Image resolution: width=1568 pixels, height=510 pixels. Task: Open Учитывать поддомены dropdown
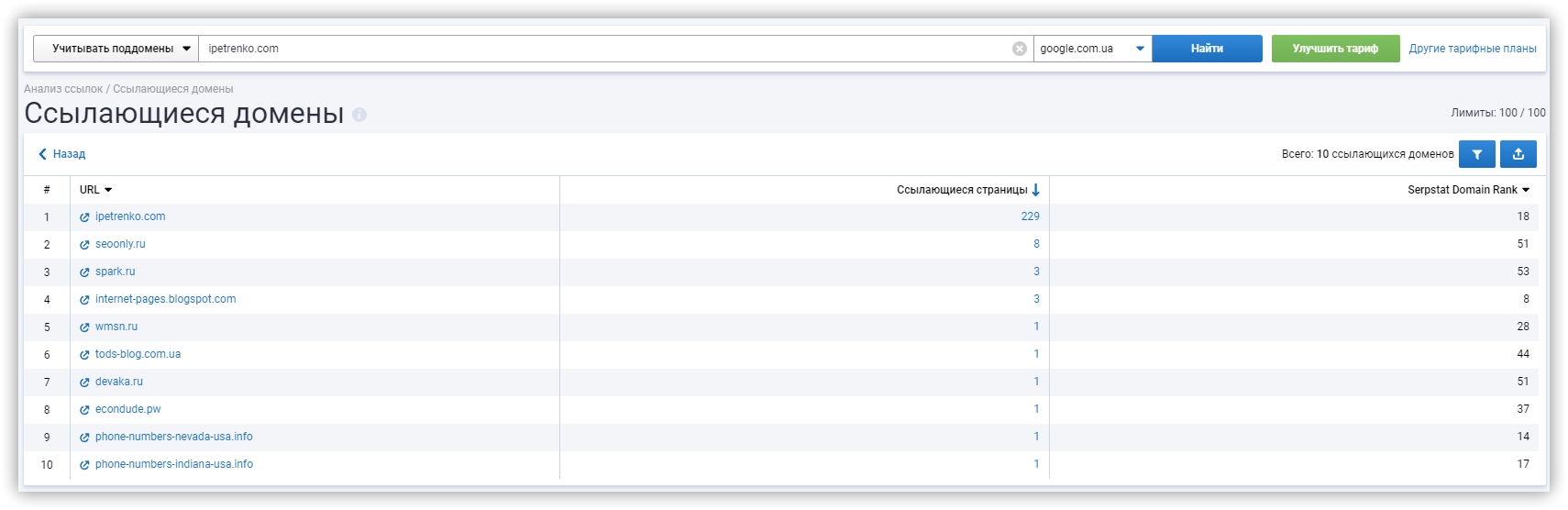pyautogui.click(x=116, y=49)
